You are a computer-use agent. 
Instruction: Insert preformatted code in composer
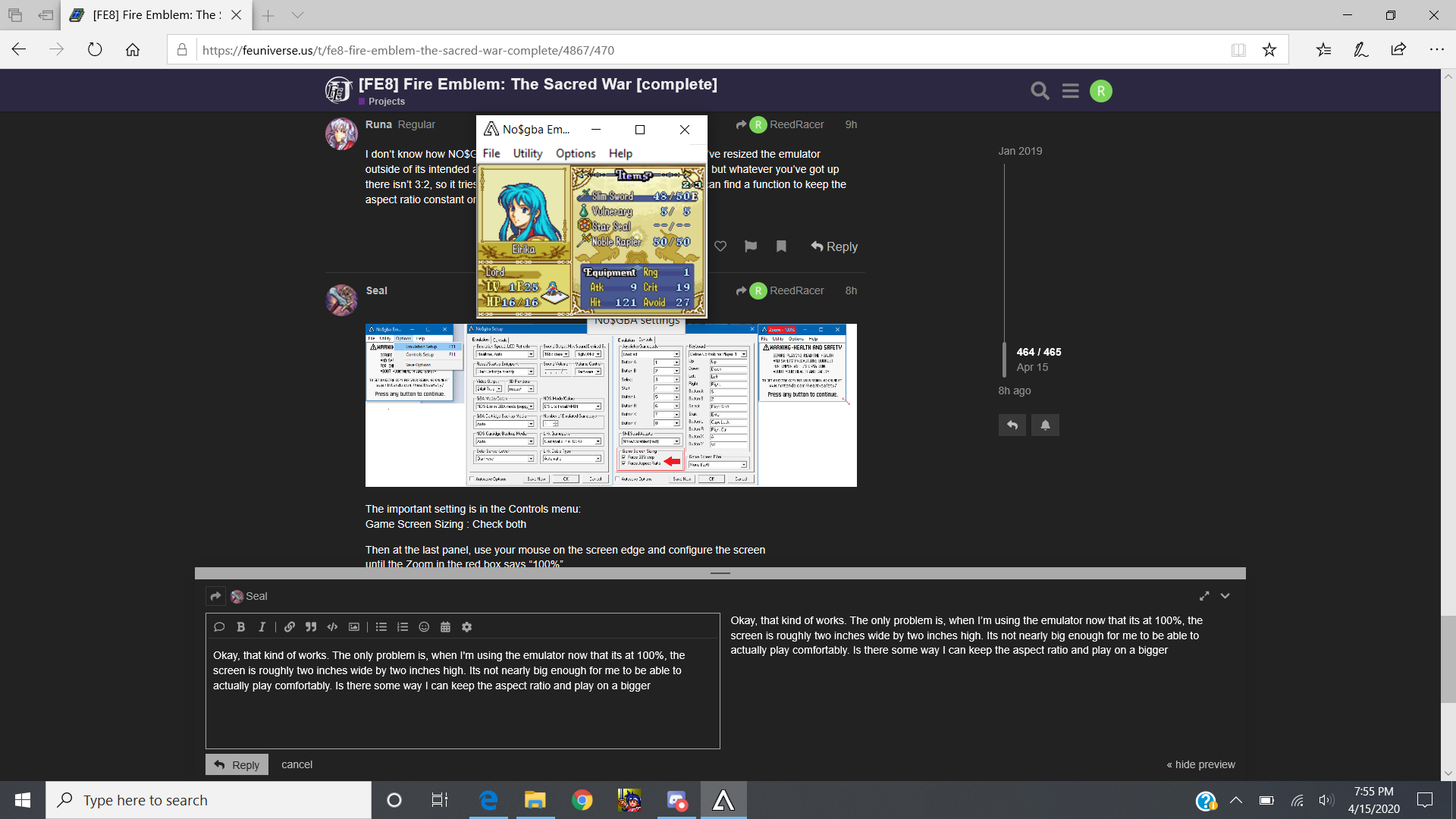332,627
